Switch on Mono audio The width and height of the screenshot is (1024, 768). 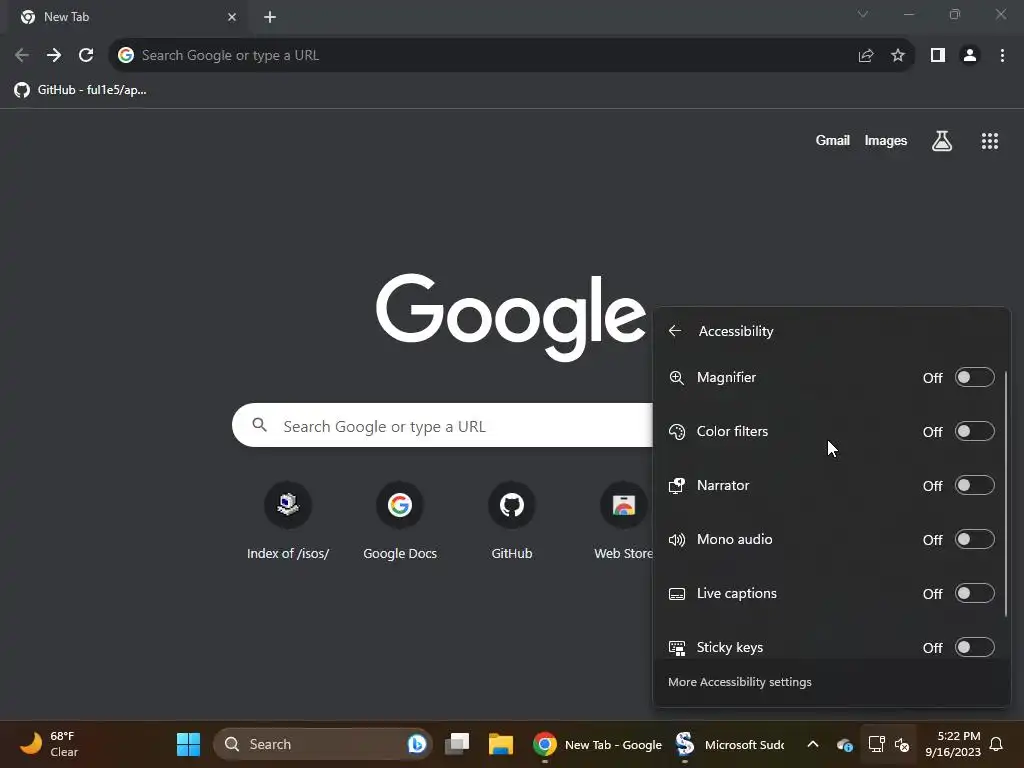click(974, 539)
